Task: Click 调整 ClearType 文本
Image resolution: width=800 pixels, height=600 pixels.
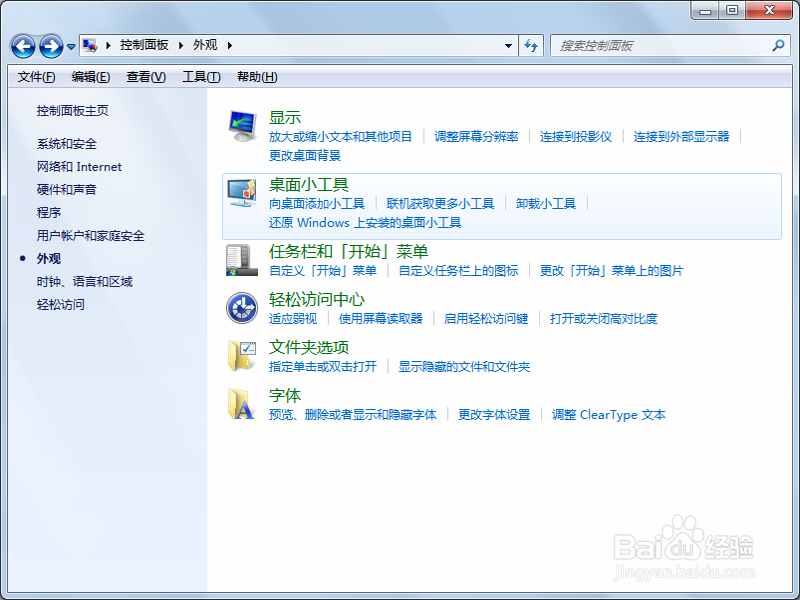Action: [x=609, y=415]
